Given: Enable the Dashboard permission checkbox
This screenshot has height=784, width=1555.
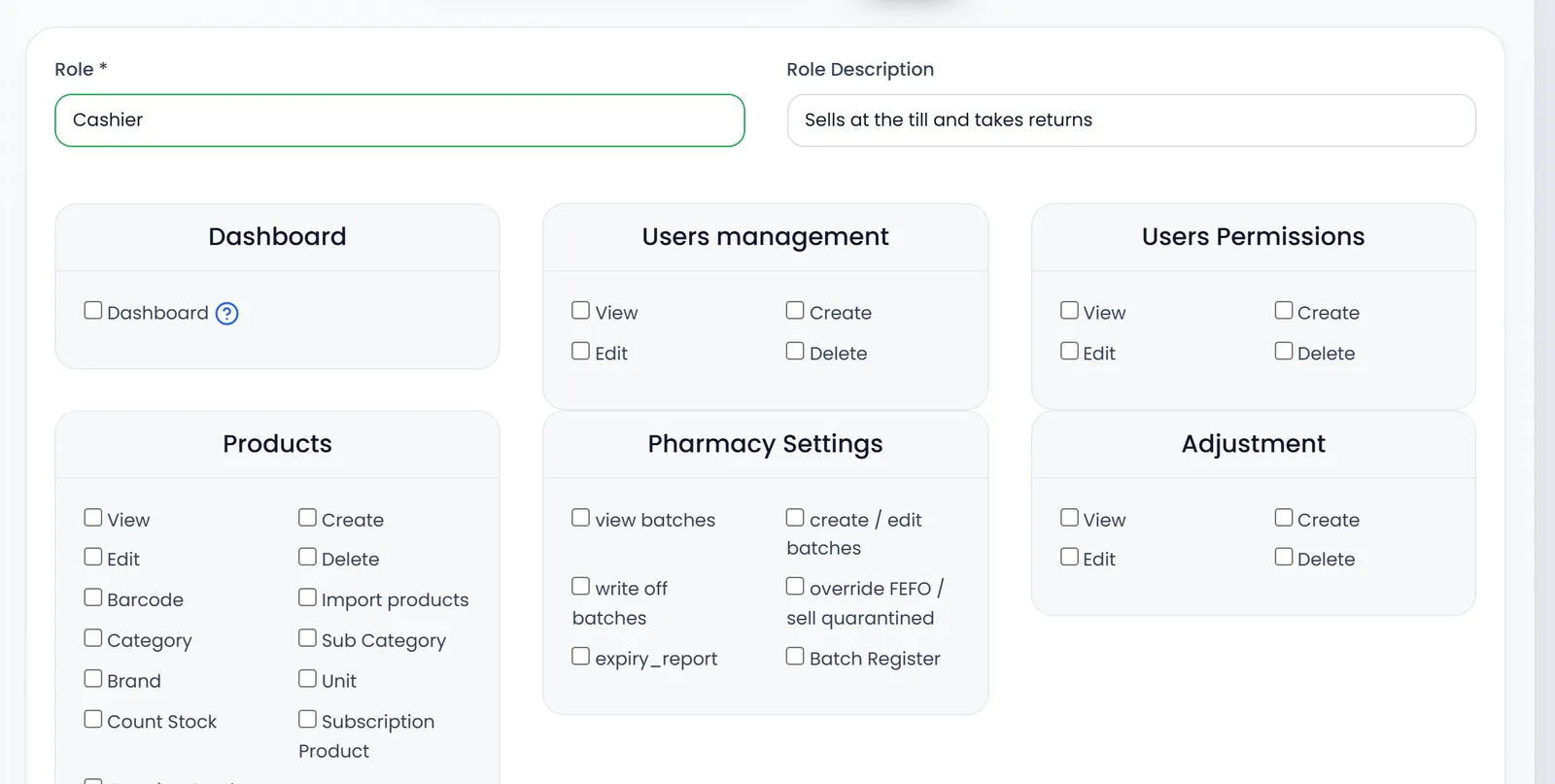Looking at the screenshot, I should click(x=93, y=311).
